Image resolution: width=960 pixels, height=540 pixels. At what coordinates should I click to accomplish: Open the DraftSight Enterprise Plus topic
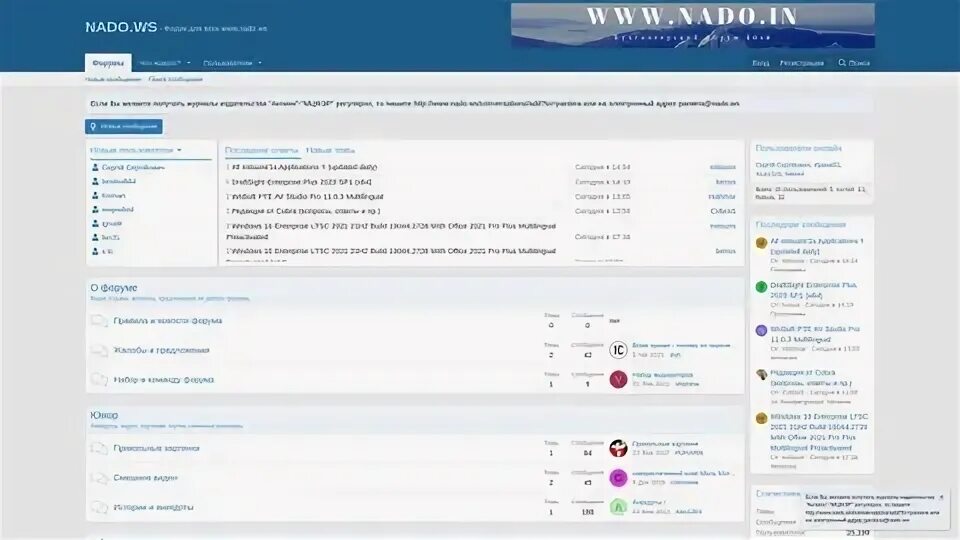click(301, 182)
